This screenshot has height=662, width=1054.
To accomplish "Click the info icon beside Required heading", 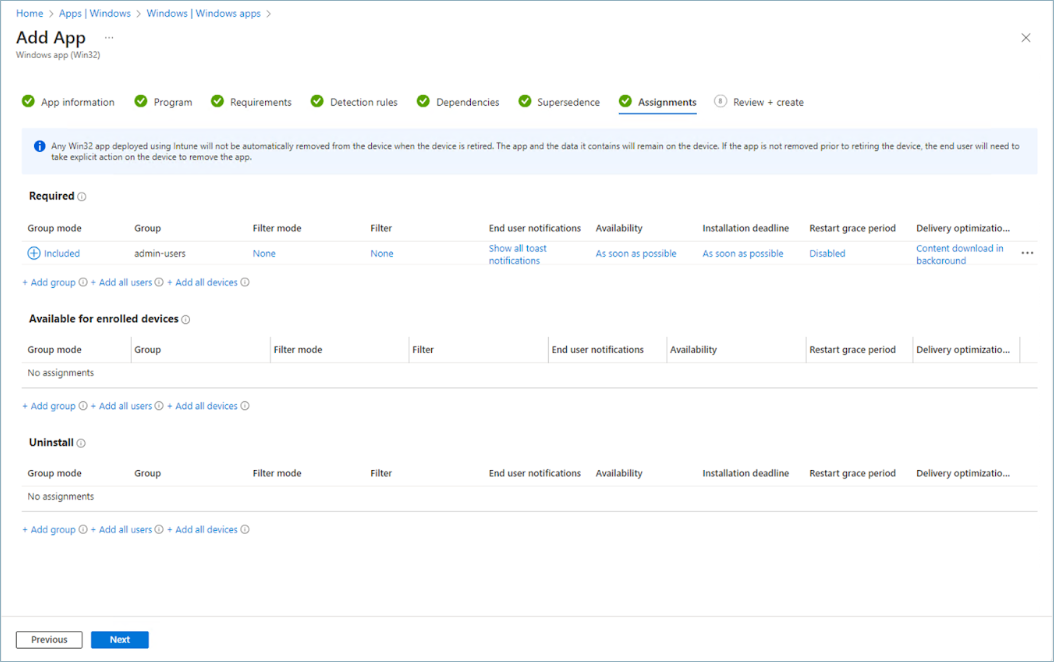I will click(x=83, y=196).
